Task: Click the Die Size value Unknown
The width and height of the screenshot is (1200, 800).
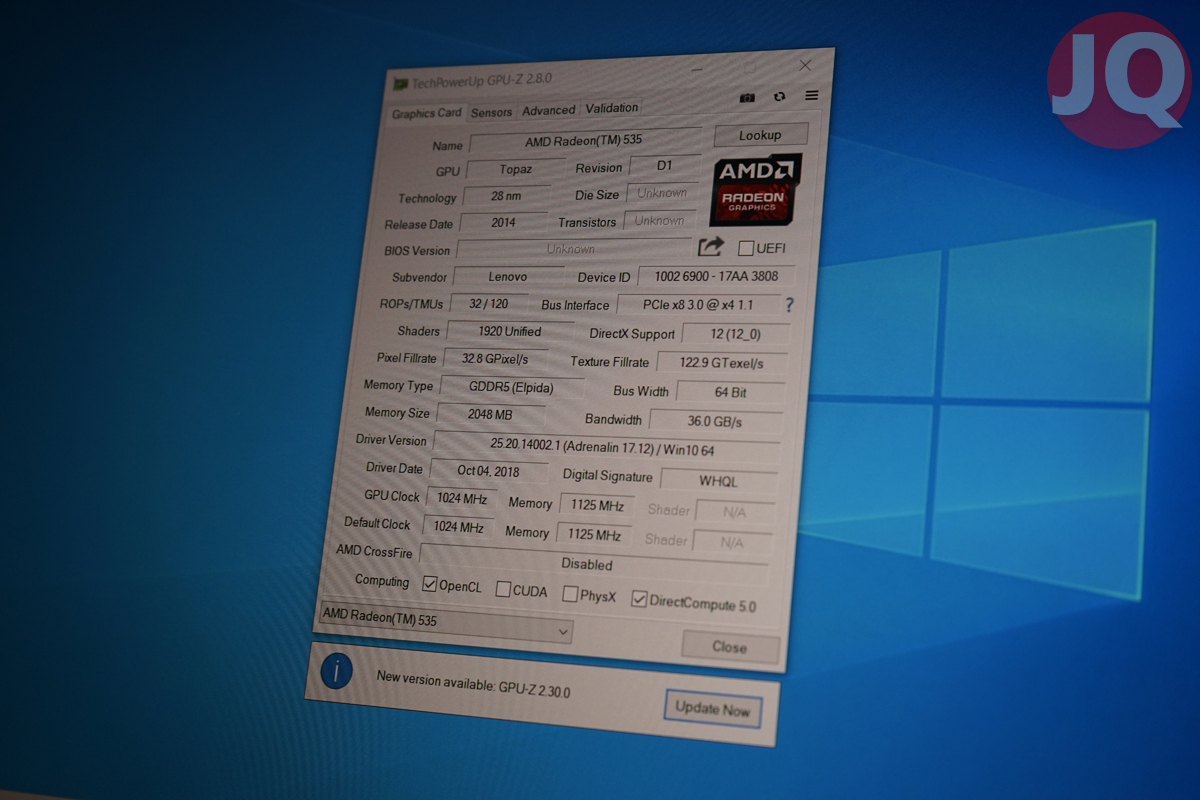Action: coord(662,193)
